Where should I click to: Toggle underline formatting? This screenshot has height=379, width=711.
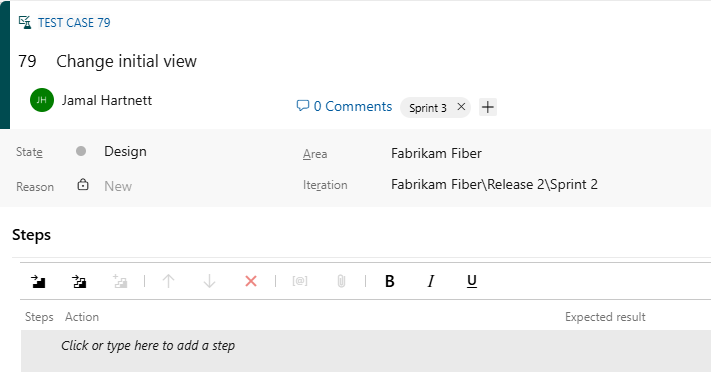point(472,282)
